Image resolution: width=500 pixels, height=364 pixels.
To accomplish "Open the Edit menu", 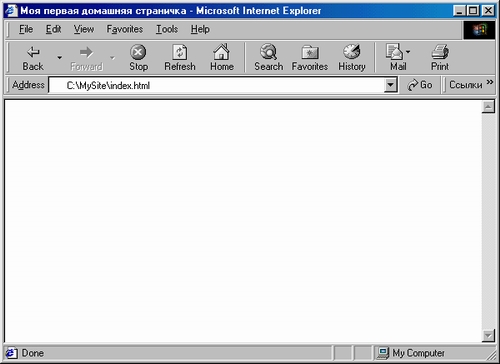I will (53, 29).
